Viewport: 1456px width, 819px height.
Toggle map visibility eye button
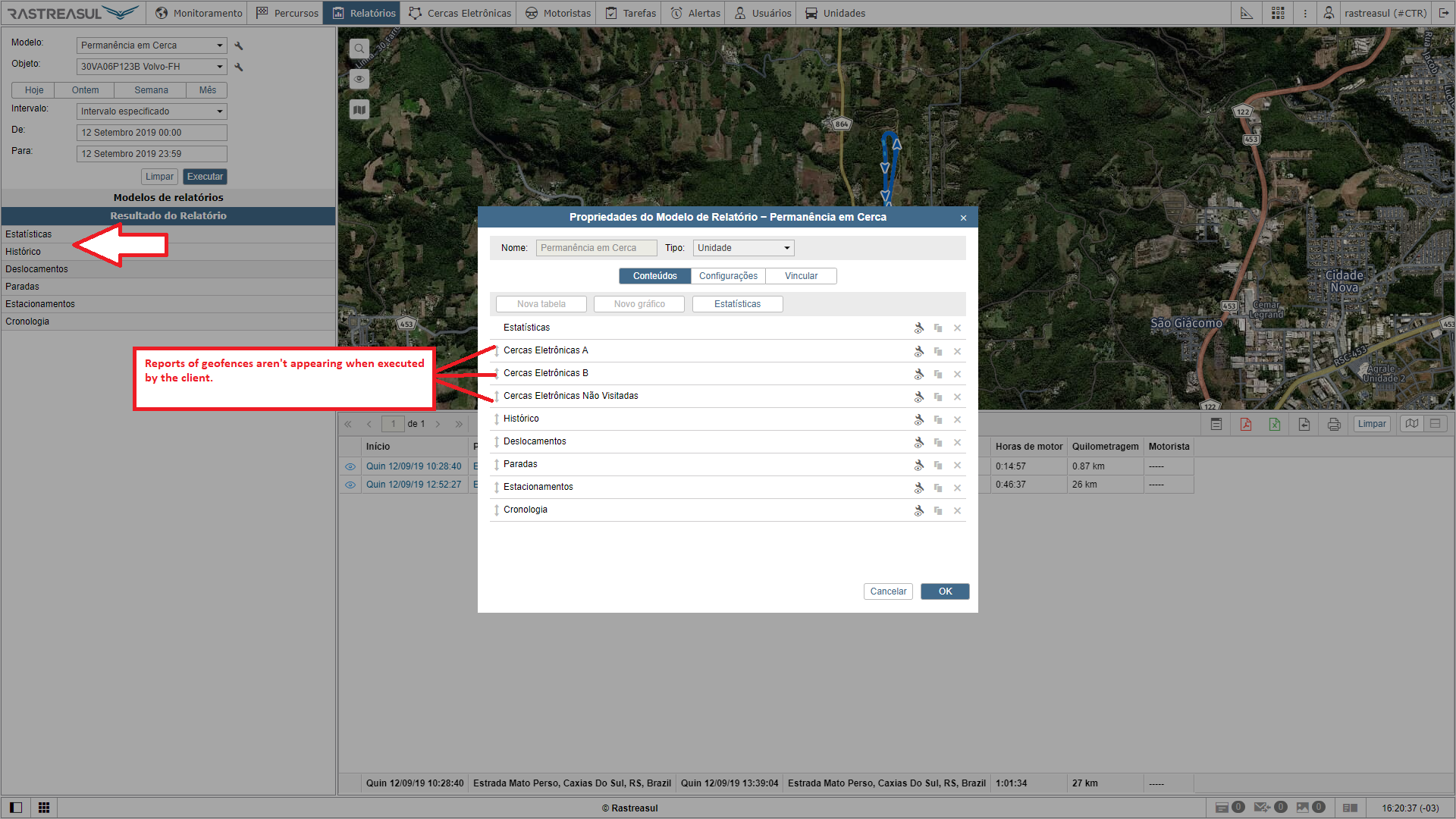click(359, 79)
